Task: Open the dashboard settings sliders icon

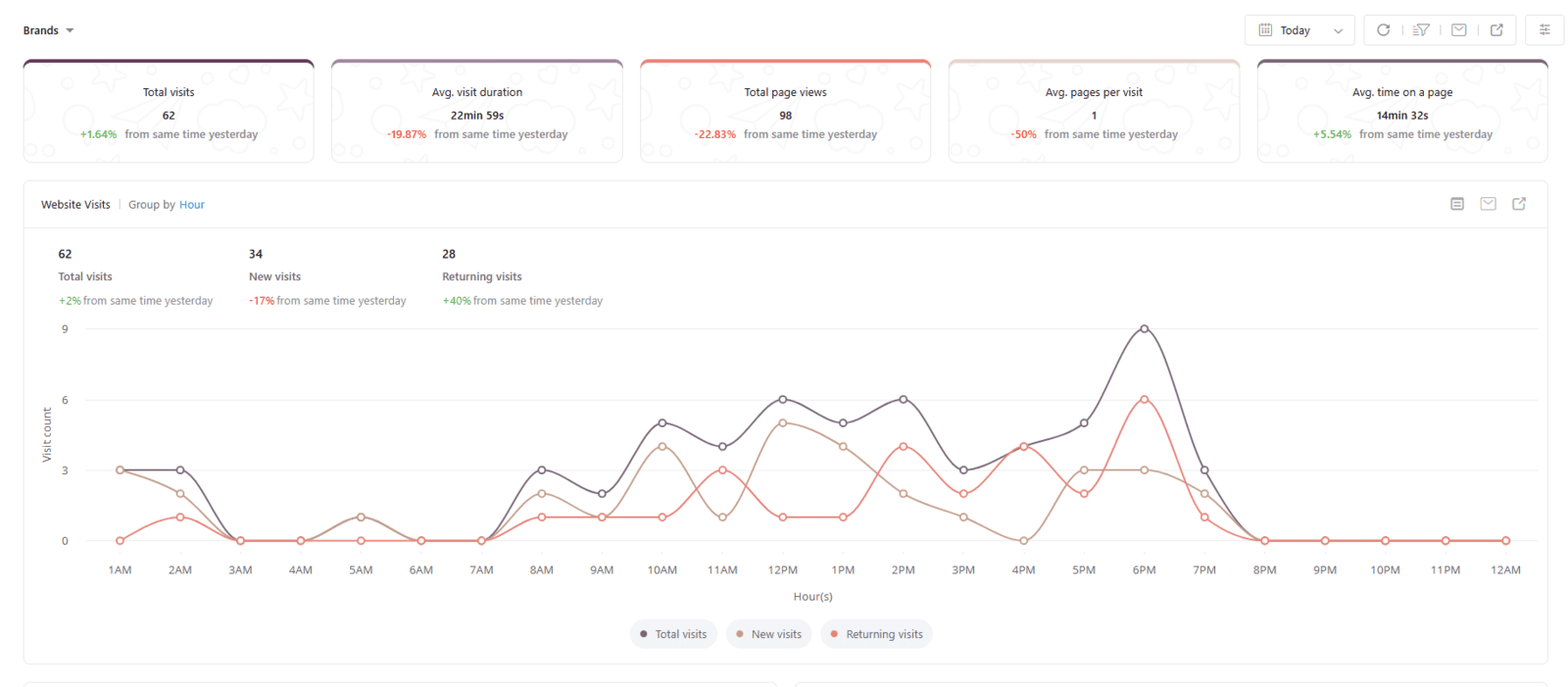Action: click(1544, 30)
